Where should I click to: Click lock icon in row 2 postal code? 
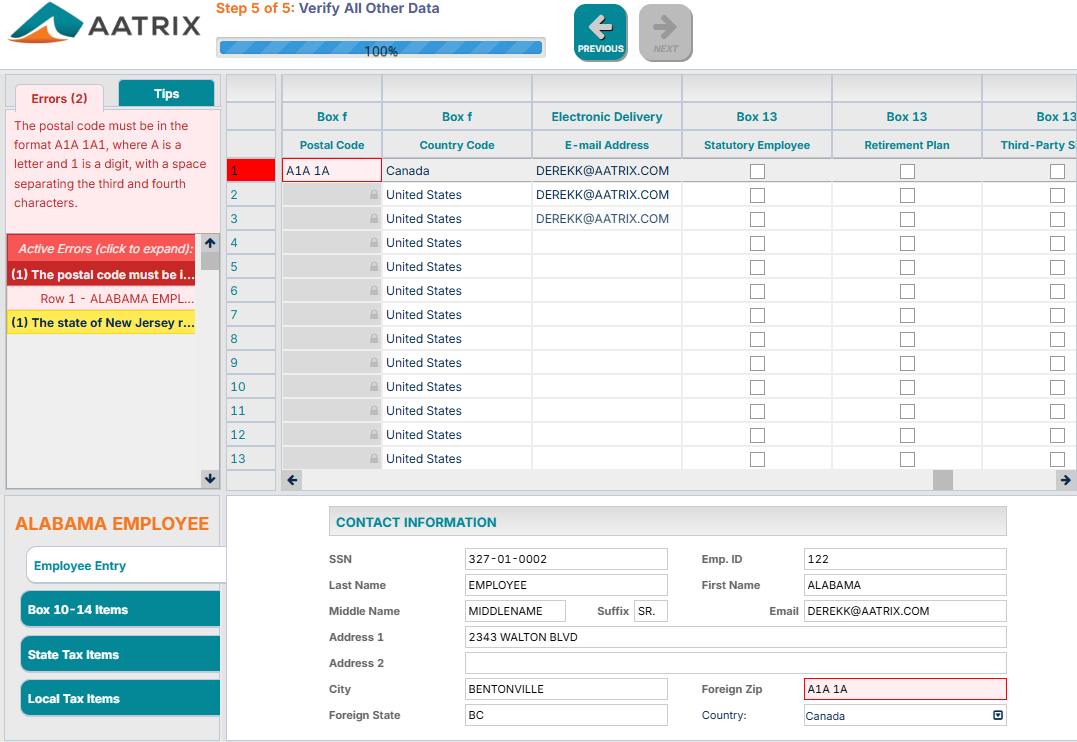coord(374,194)
